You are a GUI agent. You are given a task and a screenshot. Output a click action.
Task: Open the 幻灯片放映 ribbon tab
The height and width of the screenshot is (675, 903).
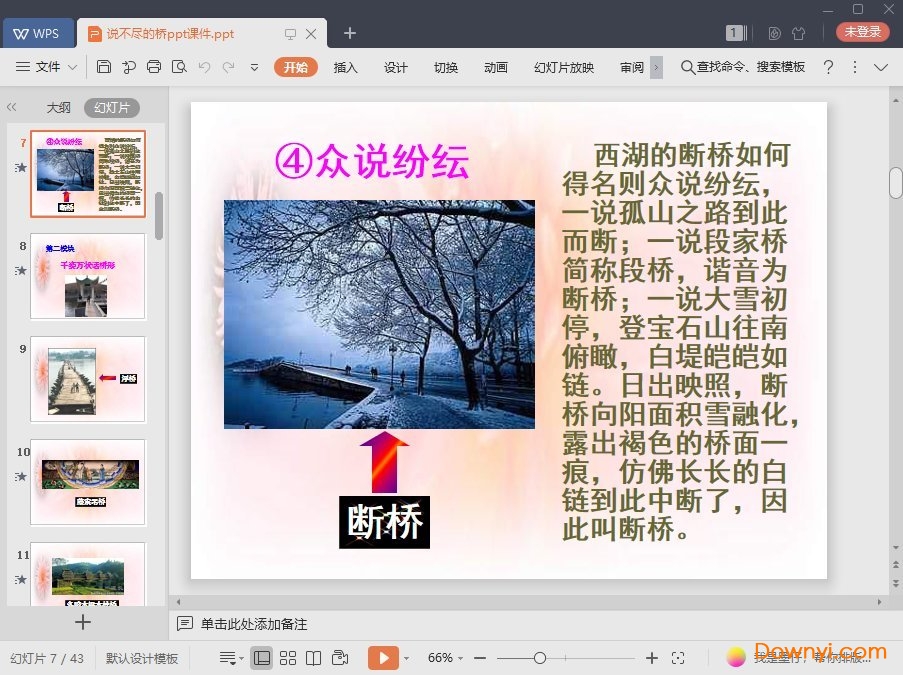click(563, 67)
